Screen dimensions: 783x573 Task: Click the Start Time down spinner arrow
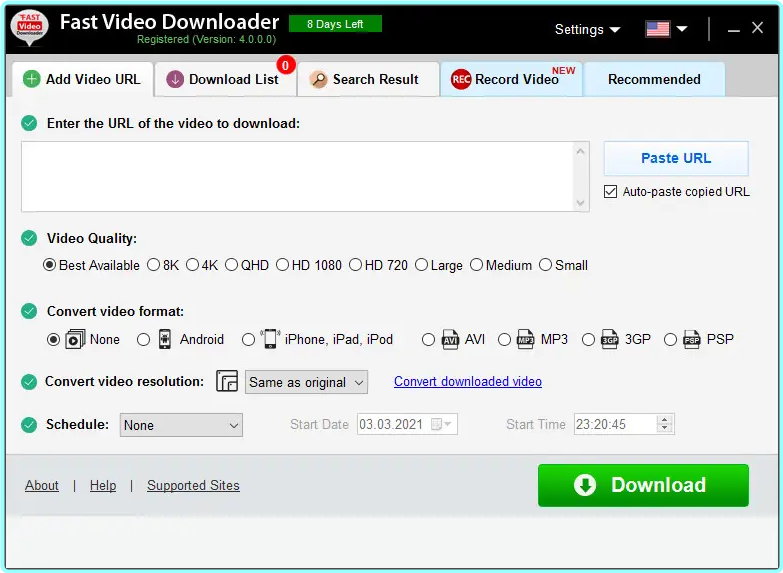click(664, 429)
